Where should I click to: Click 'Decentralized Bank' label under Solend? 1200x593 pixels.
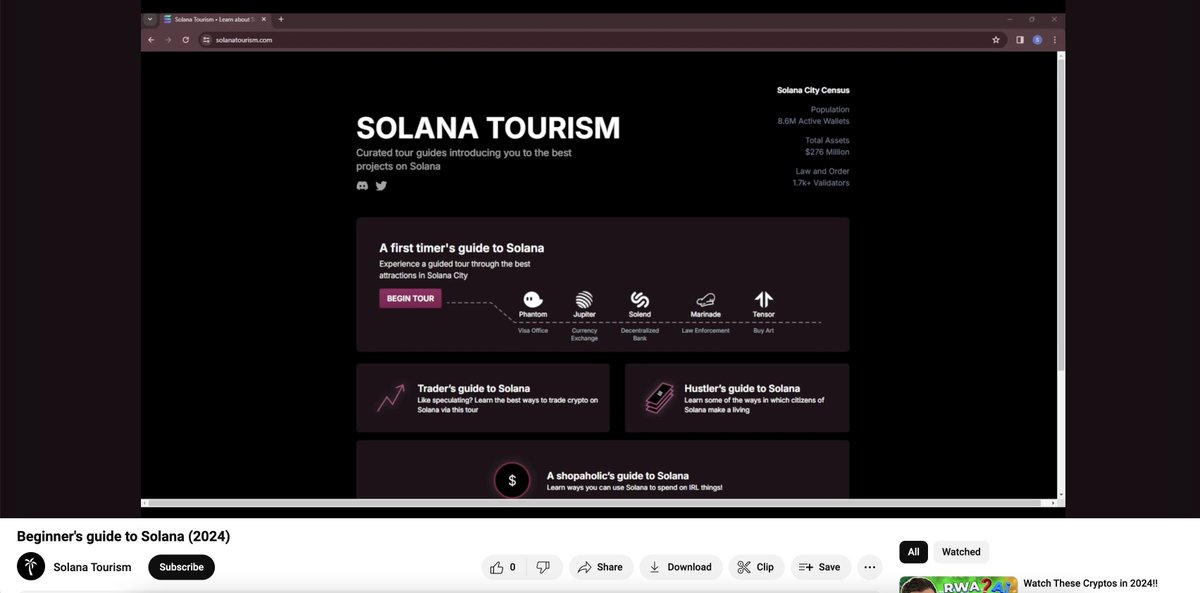pos(640,335)
